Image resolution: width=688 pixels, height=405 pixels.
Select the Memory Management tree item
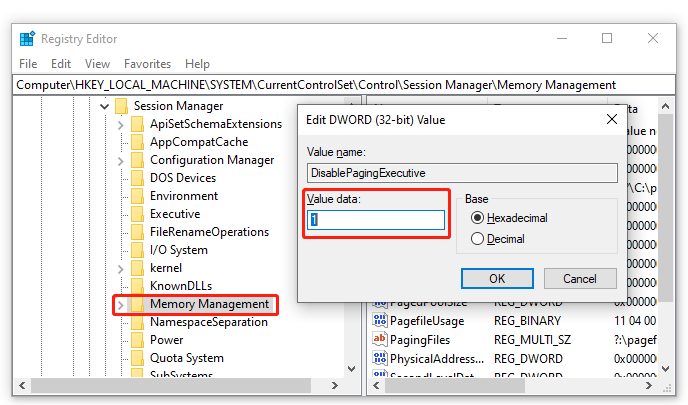[x=210, y=304]
